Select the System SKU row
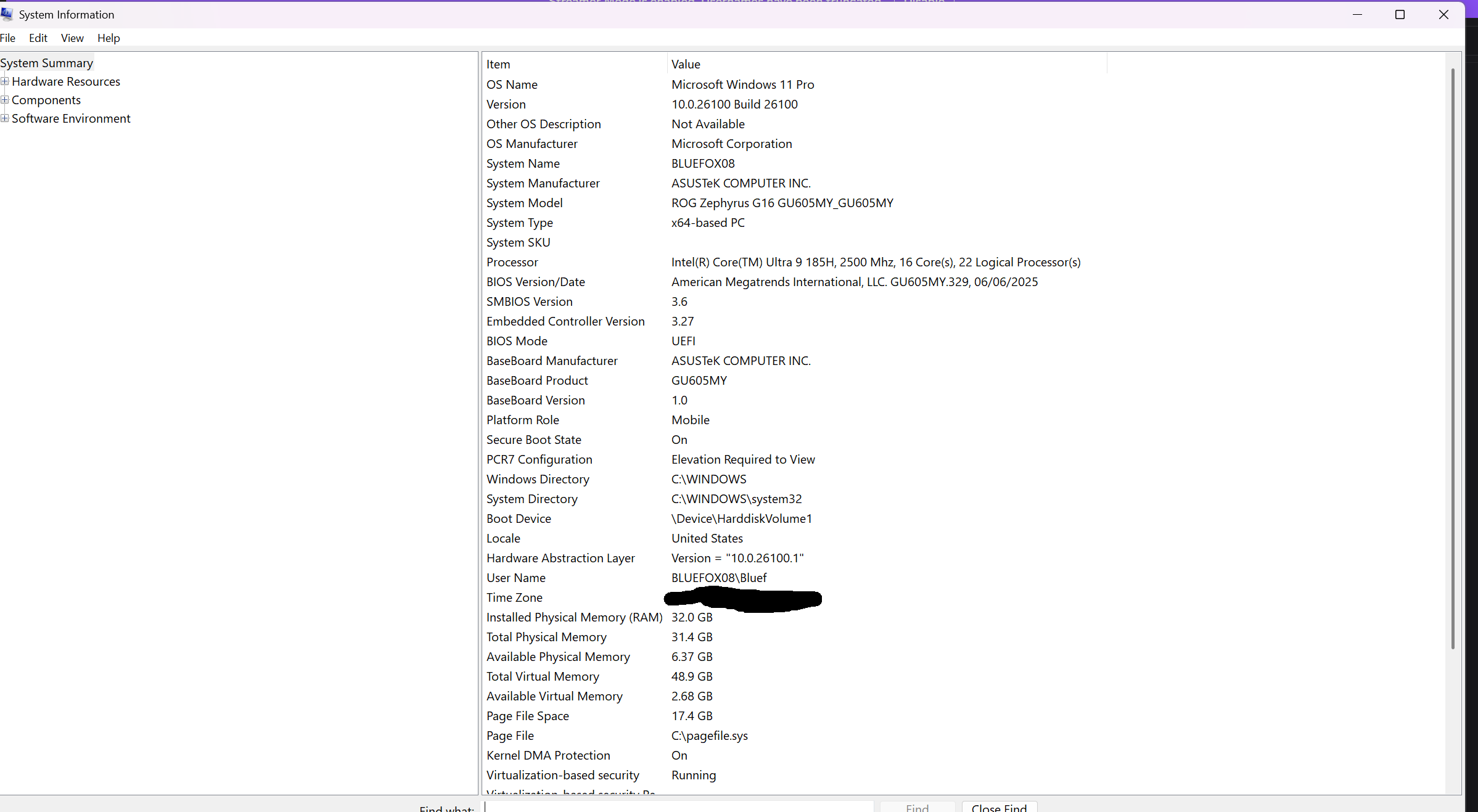Image resolution: width=1478 pixels, height=812 pixels. tap(795, 242)
